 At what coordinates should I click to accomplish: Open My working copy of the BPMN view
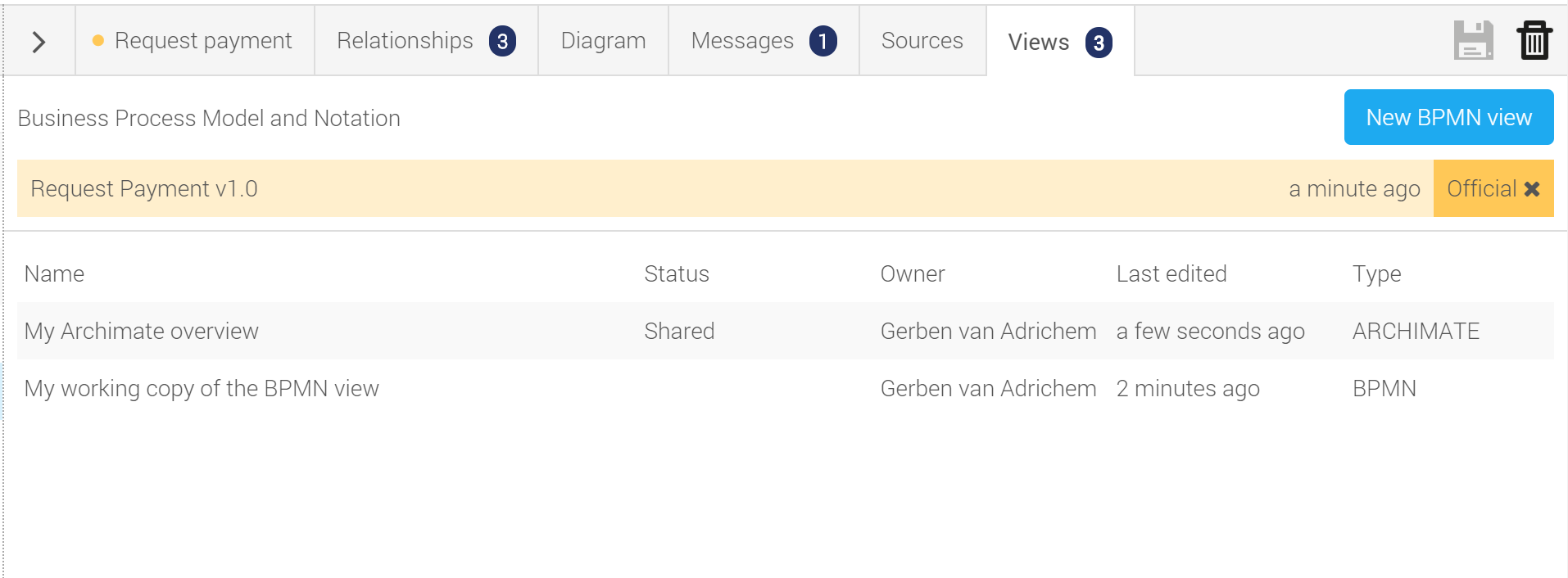click(x=785, y=388)
